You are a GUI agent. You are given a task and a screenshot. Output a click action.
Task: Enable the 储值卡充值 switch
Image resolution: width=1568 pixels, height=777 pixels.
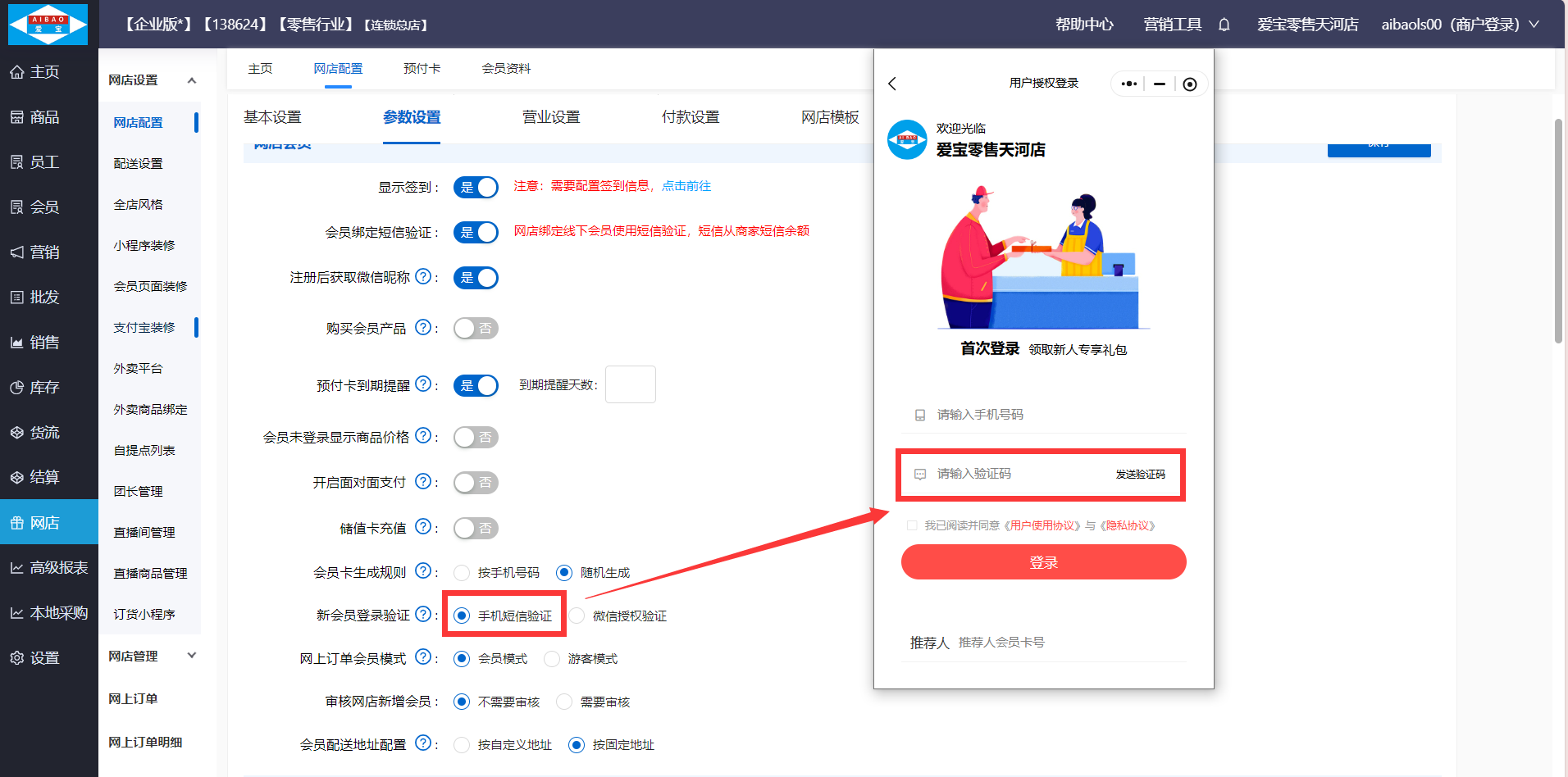pos(476,529)
